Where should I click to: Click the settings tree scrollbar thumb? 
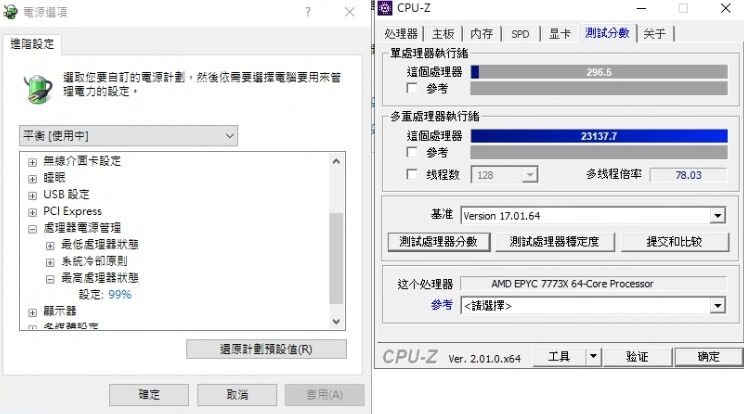[336, 258]
